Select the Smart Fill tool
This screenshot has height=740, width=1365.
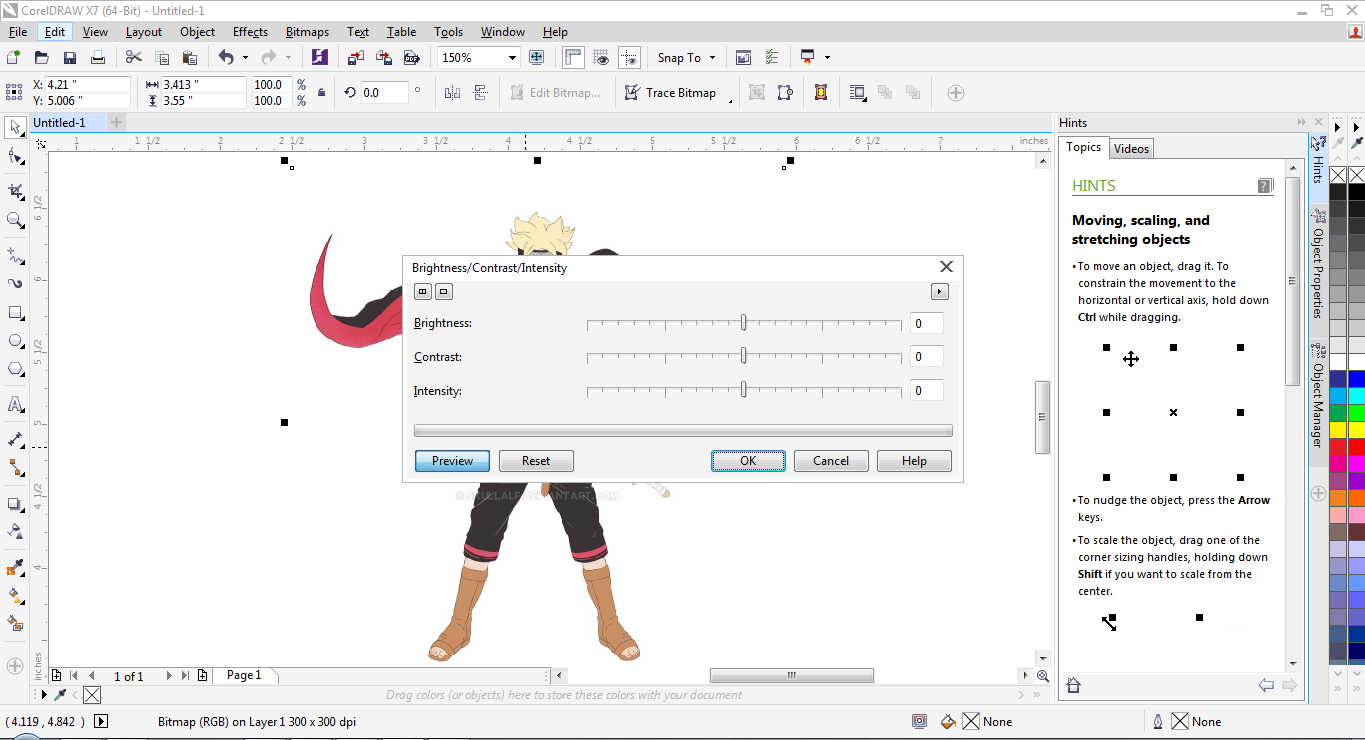pos(15,623)
